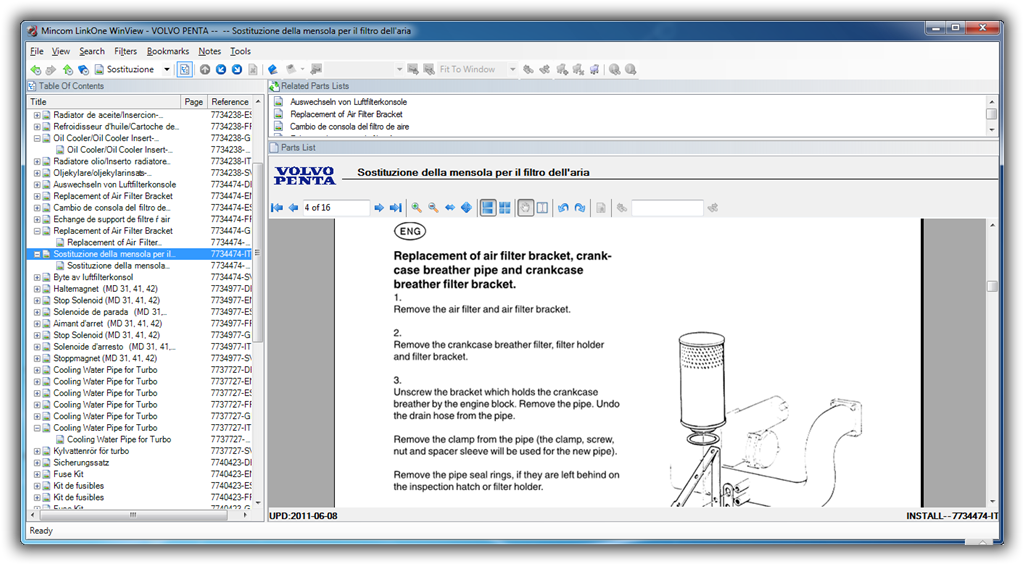Open the File menu
The image size is (1024, 565).
pyautogui.click(x=37, y=51)
